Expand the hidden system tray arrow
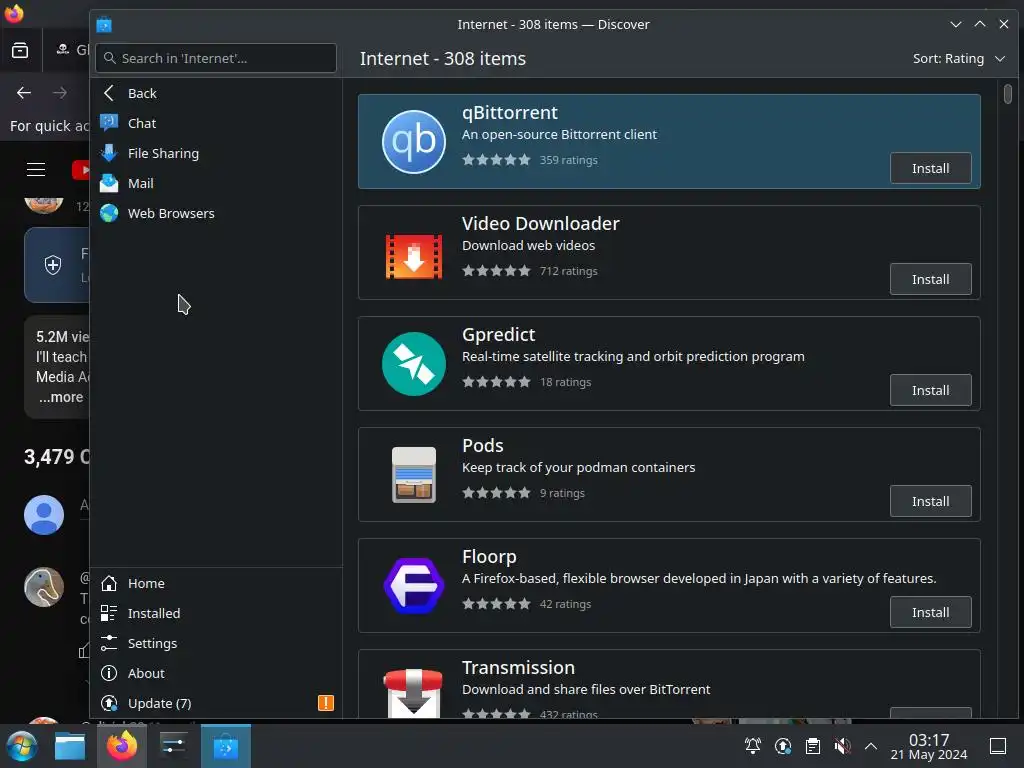The image size is (1024, 768). point(871,745)
